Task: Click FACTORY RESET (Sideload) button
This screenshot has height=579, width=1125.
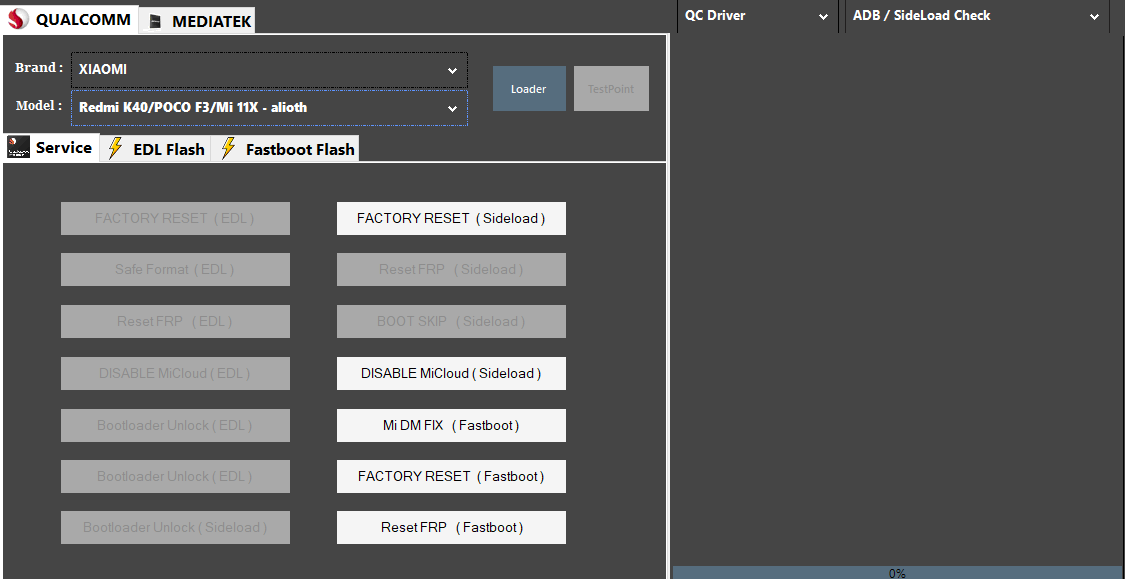Action: point(451,219)
